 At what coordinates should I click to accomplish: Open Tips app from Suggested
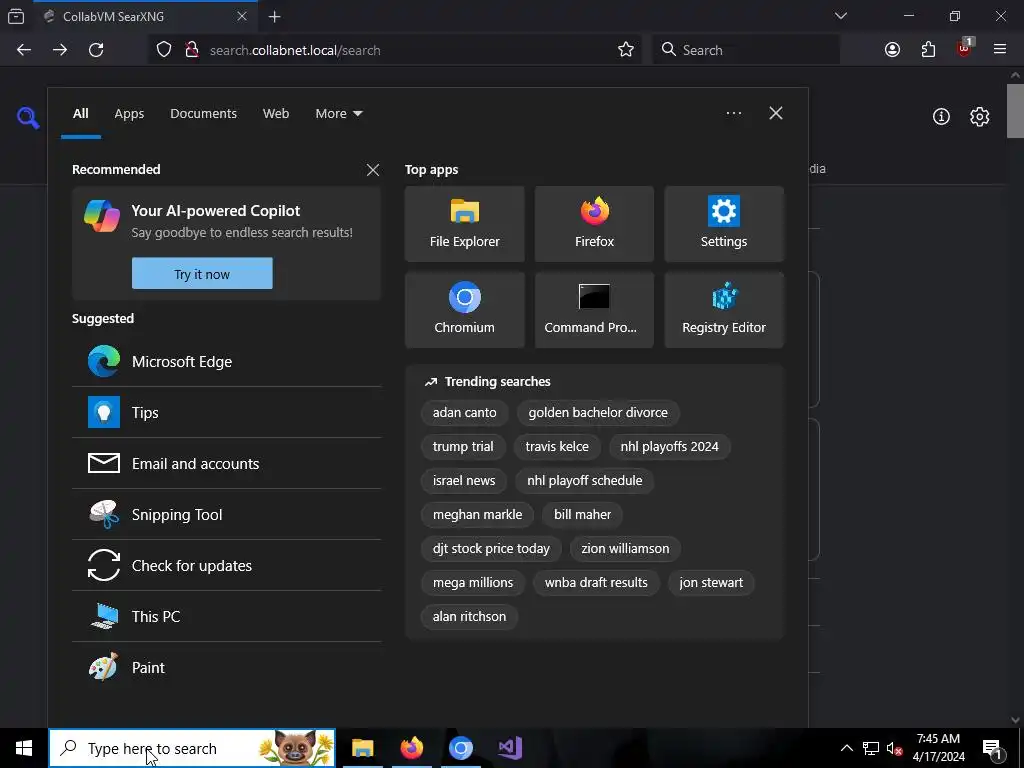coord(227,412)
